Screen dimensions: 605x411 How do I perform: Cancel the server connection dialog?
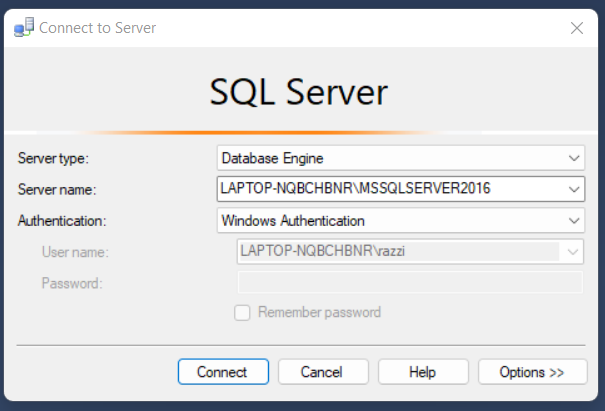tap(323, 372)
